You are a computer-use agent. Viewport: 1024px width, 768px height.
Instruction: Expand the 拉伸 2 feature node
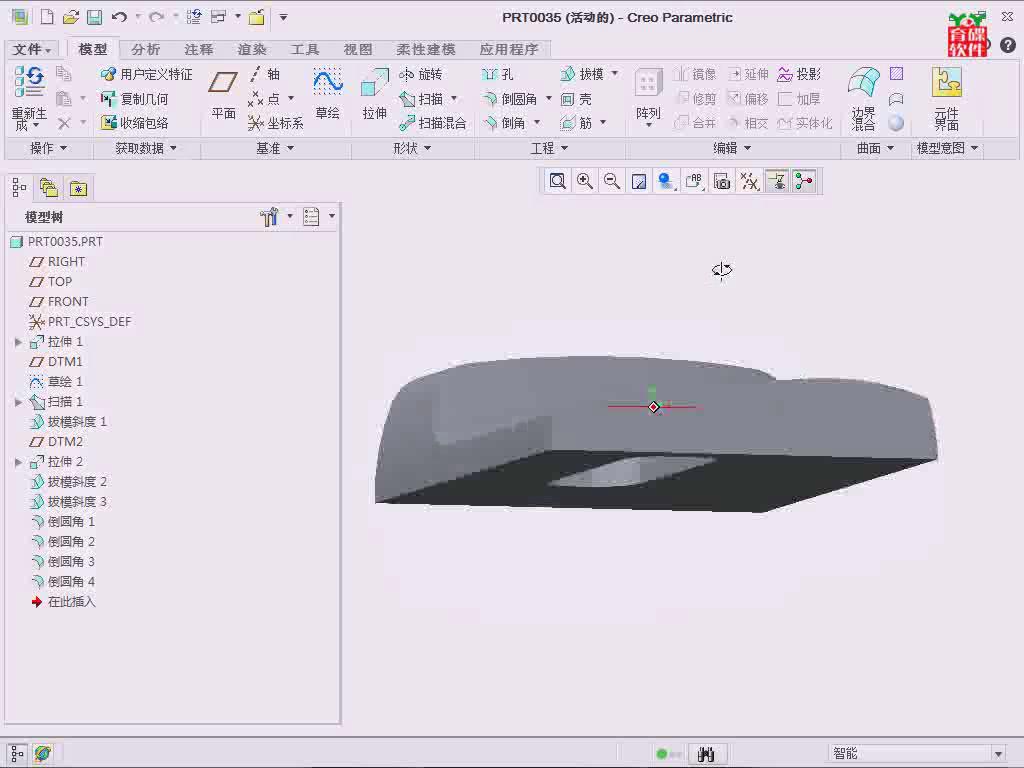(x=18, y=462)
